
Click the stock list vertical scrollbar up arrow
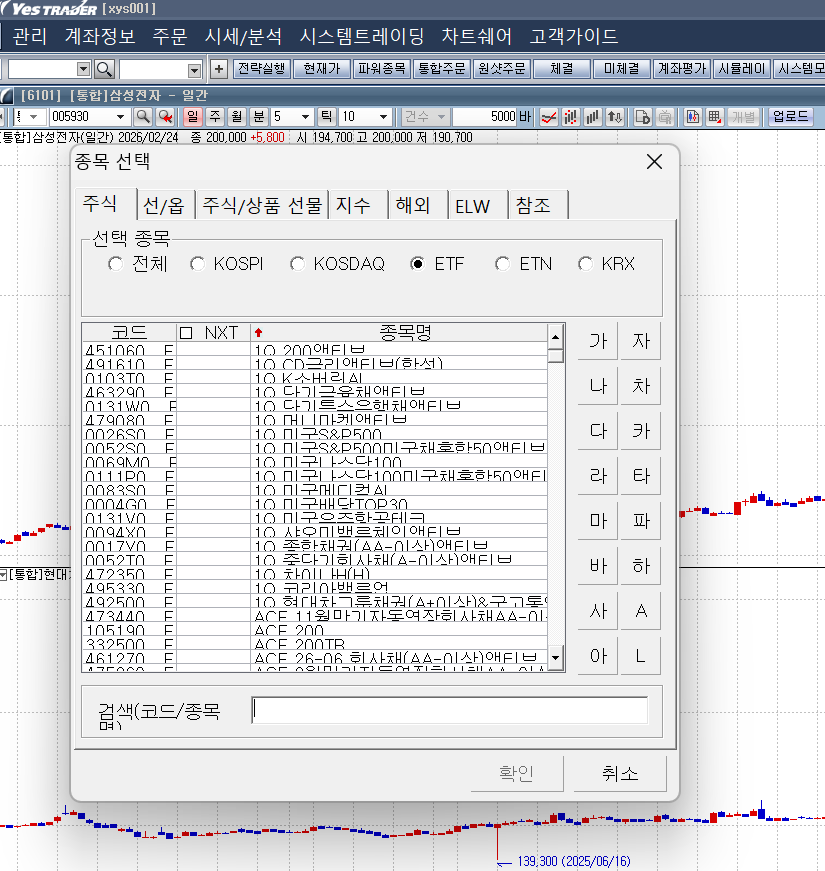[556, 333]
